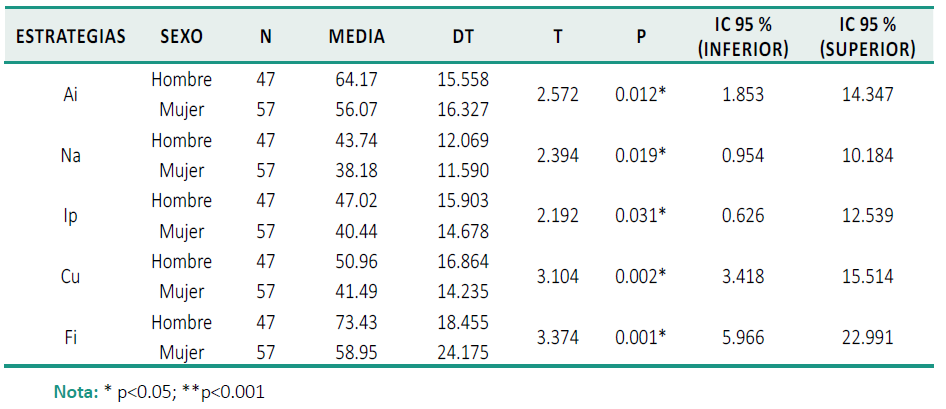This screenshot has height=409, width=946.
Task: Select the Cu strategy row label
Action: point(71,277)
